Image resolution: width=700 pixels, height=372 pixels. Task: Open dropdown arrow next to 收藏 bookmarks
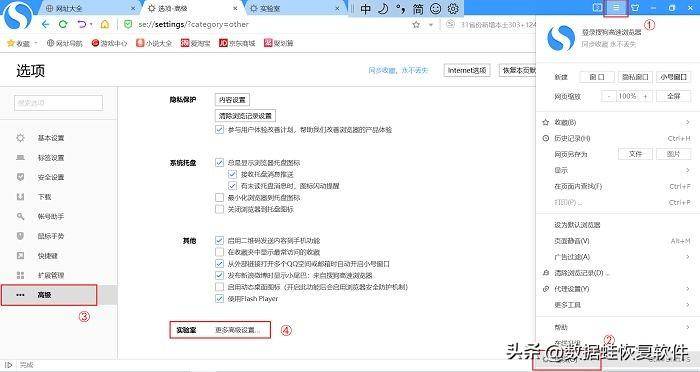36,43
